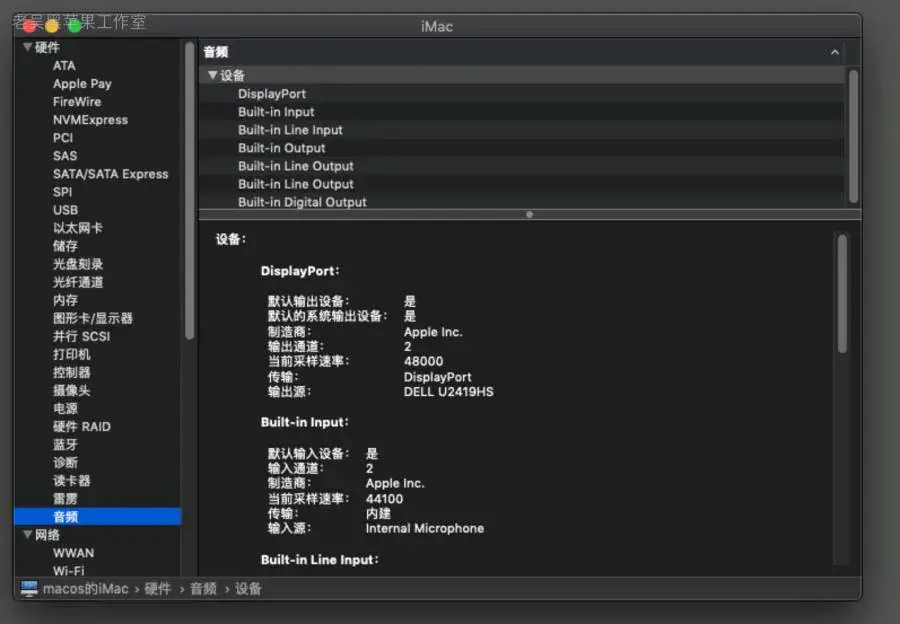Open the 雷雳 Thunderbolt entry
Viewport: 900px width, 624px height.
click(x=65, y=499)
